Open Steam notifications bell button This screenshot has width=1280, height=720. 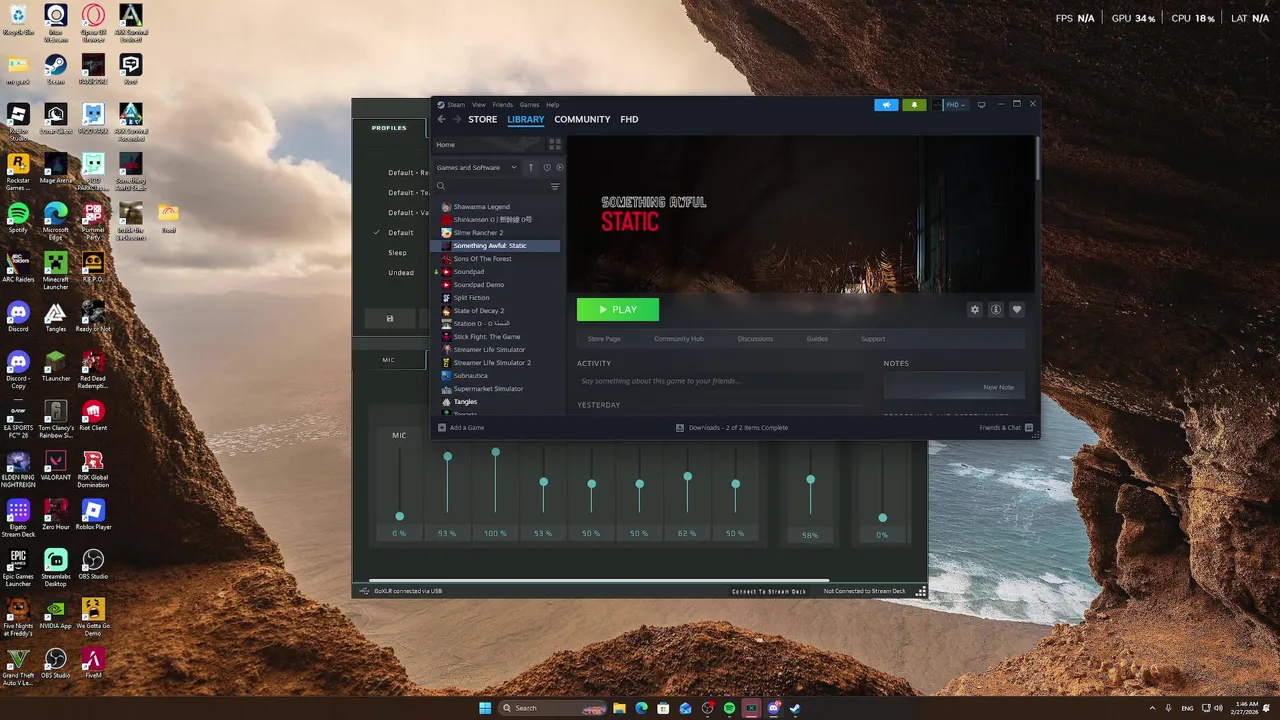[x=914, y=104]
